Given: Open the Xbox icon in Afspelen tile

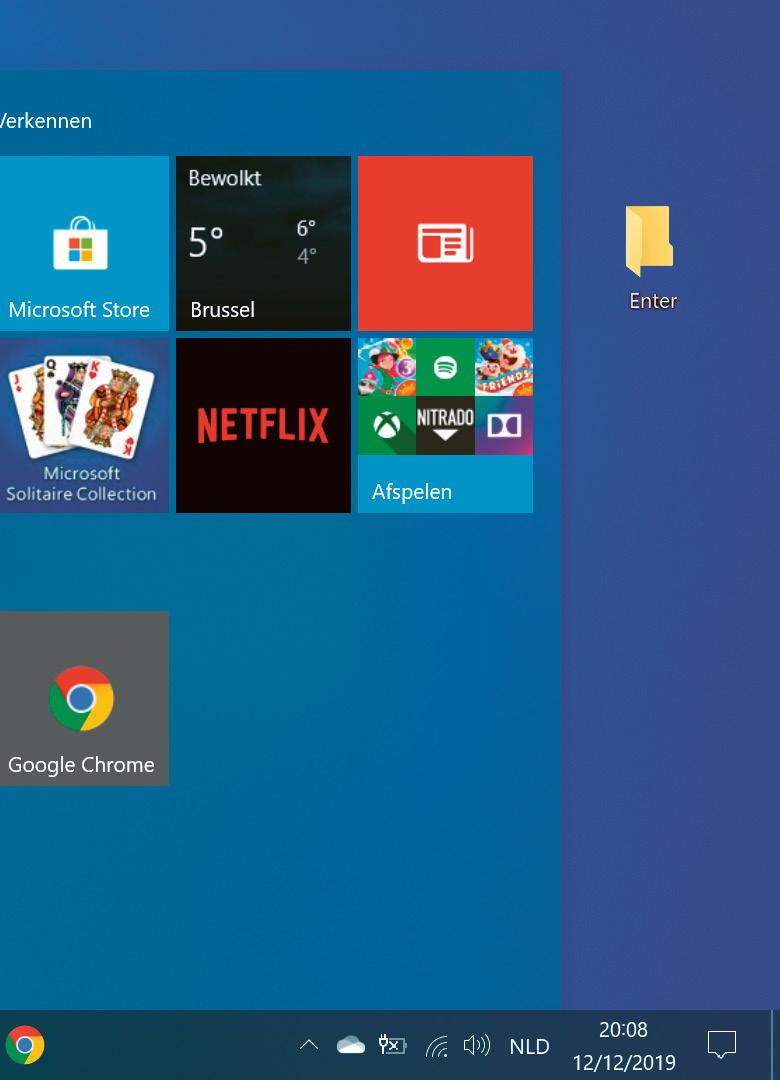Looking at the screenshot, I should click(x=387, y=426).
